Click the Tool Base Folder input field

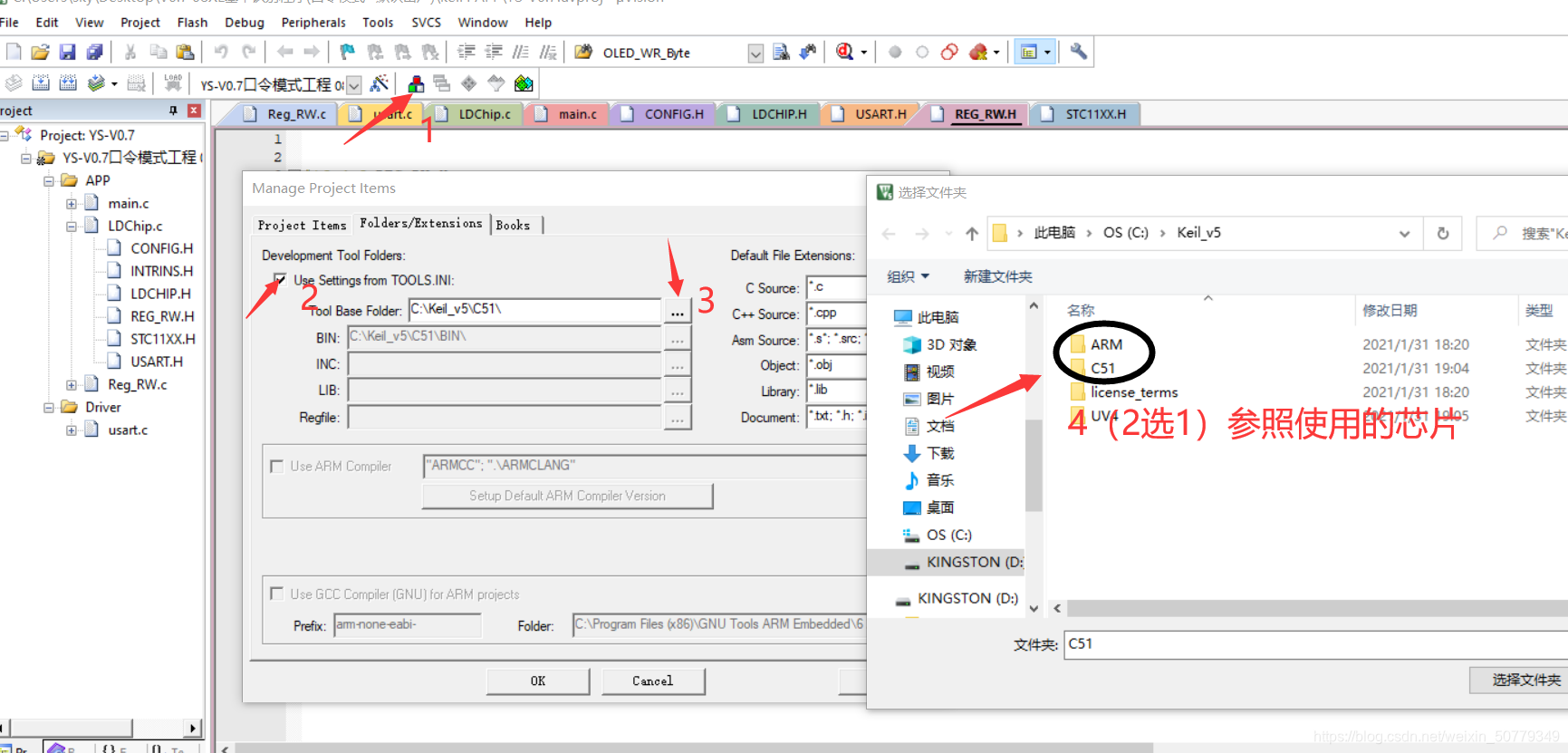(x=534, y=310)
